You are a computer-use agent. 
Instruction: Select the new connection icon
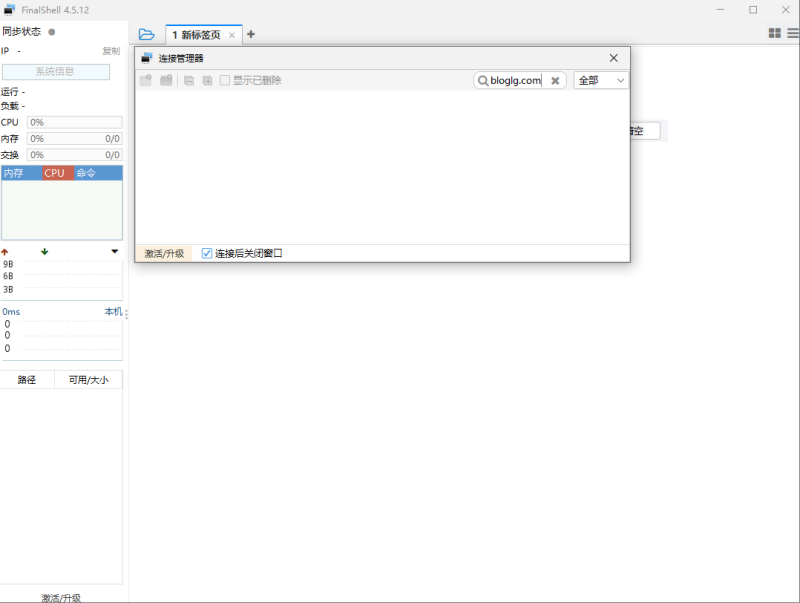[x=146, y=80]
